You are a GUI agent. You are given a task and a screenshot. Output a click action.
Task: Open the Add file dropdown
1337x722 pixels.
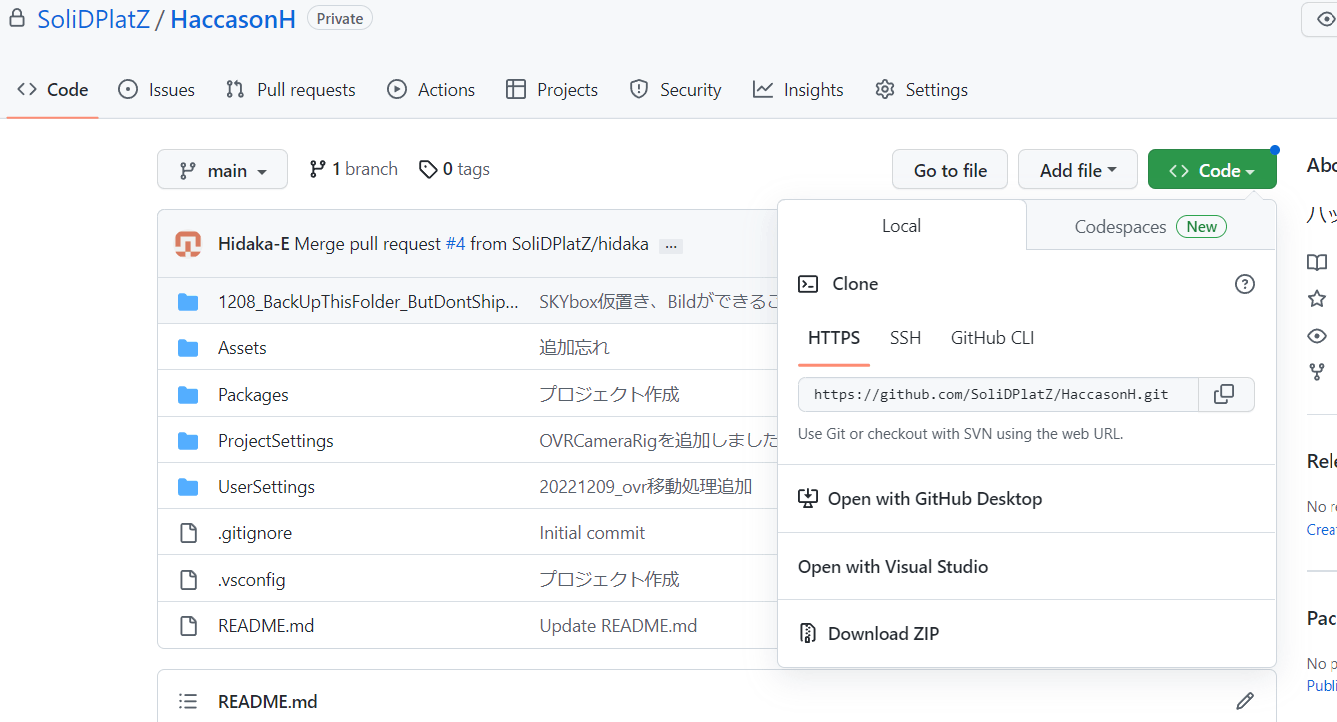point(1077,169)
